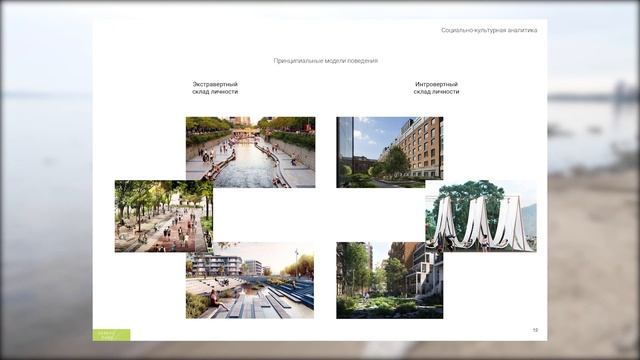Click the canal promenade photo with people
Screen dimensions: 640x360
250,152
